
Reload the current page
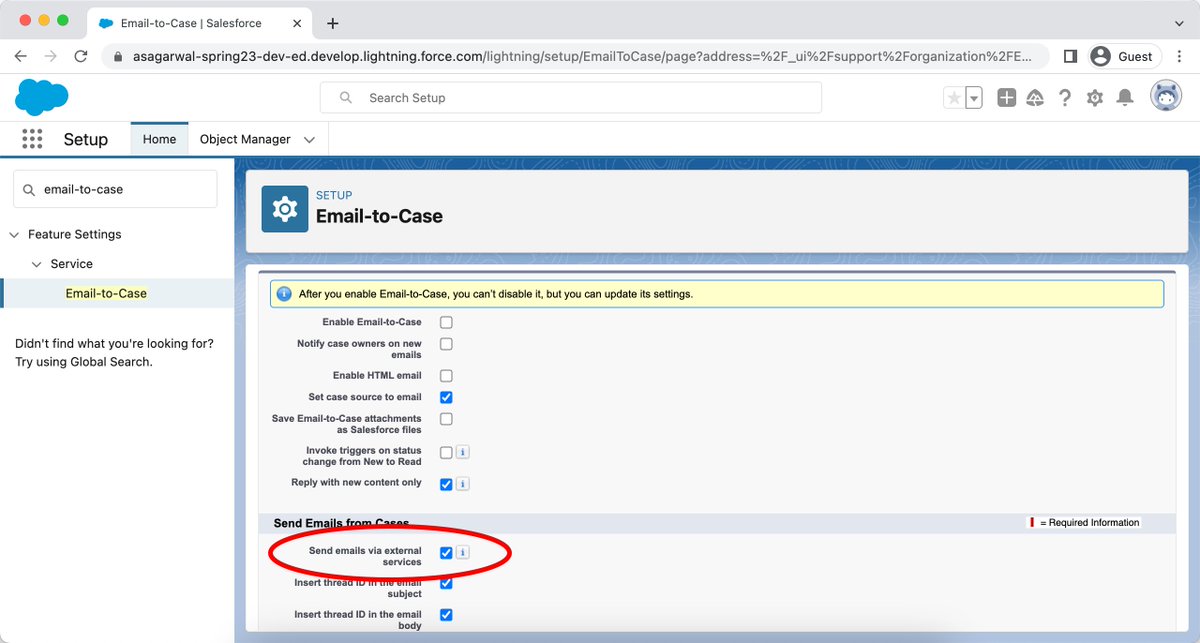(x=81, y=57)
